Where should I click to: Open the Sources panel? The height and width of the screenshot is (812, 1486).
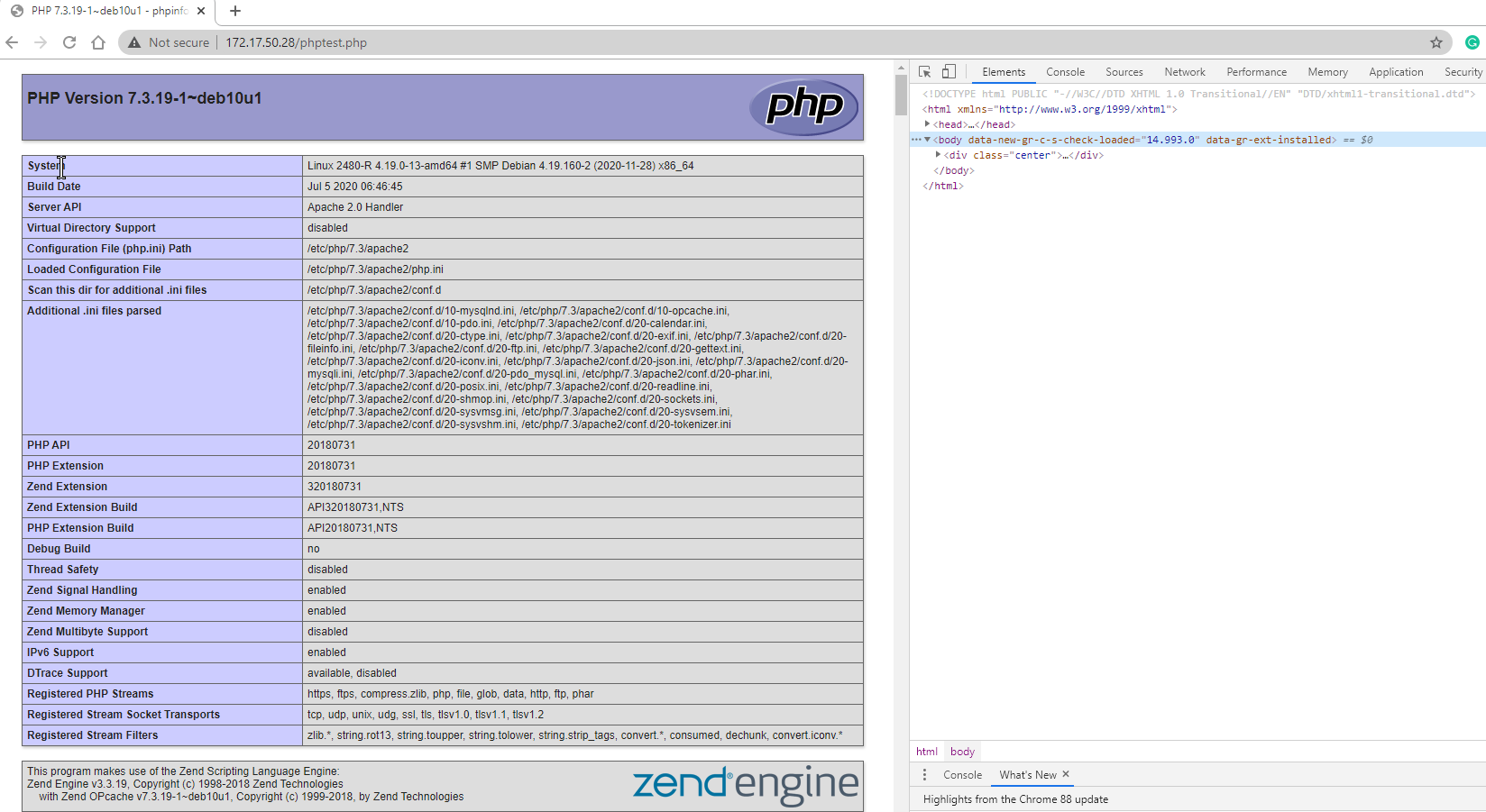1124,72
